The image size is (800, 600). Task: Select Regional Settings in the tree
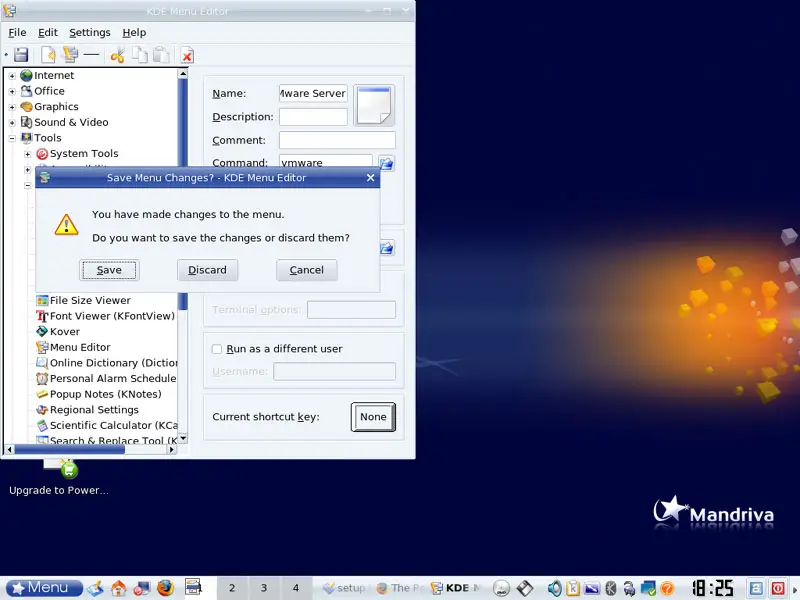(x=87, y=410)
